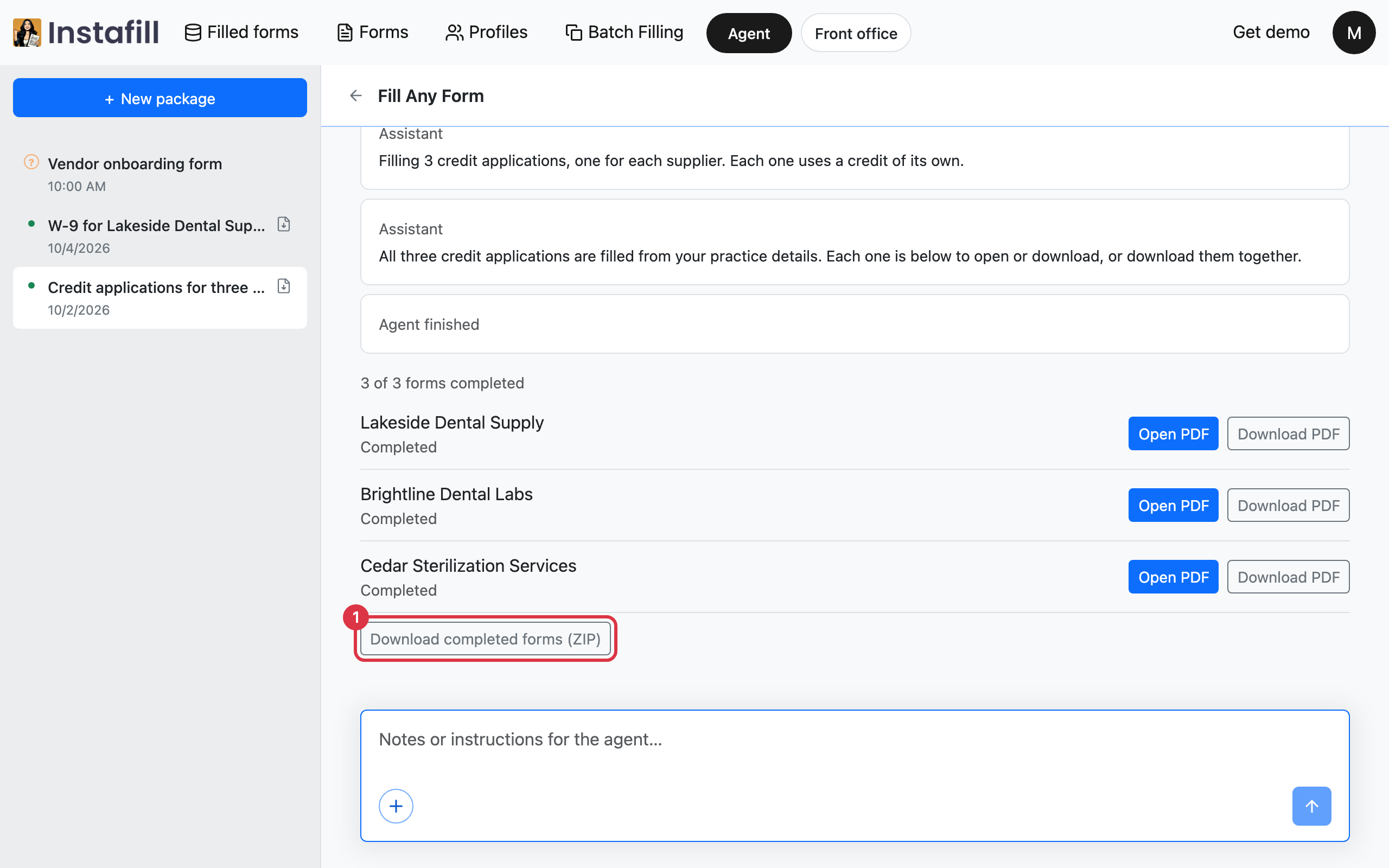The image size is (1389, 868).
Task: Open the Filled forms page
Action: tap(241, 32)
